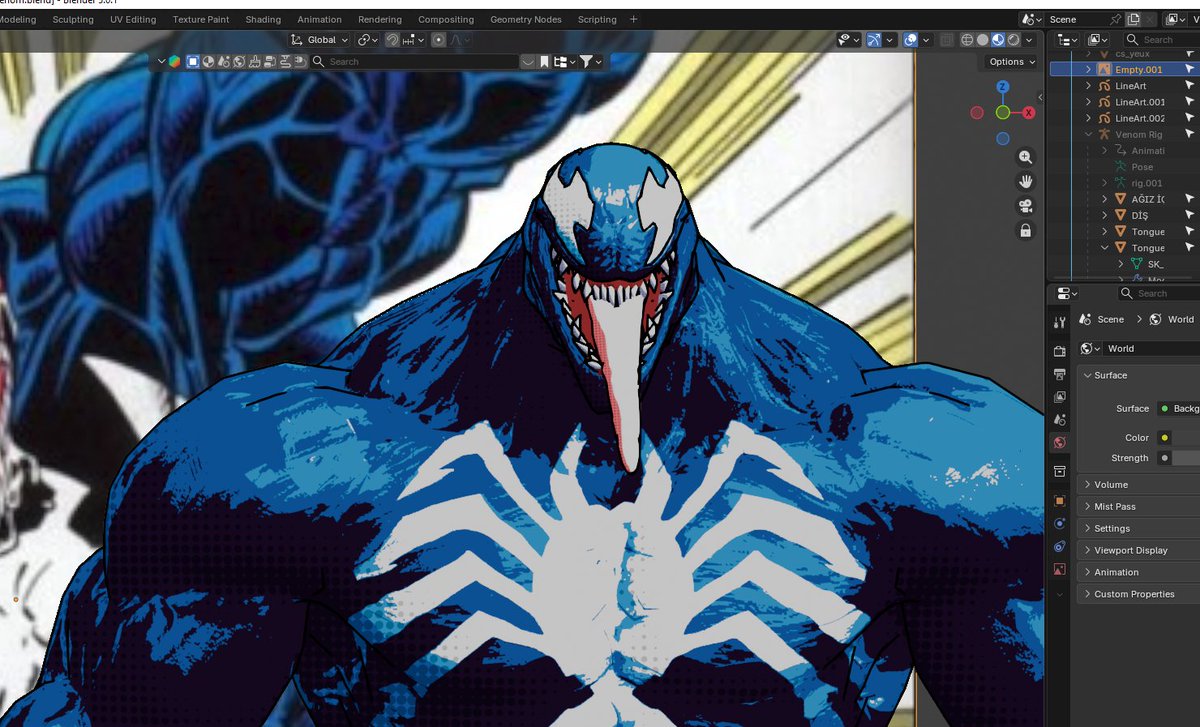
Task: Add a new workspace with plus icon
Action: point(633,19)
